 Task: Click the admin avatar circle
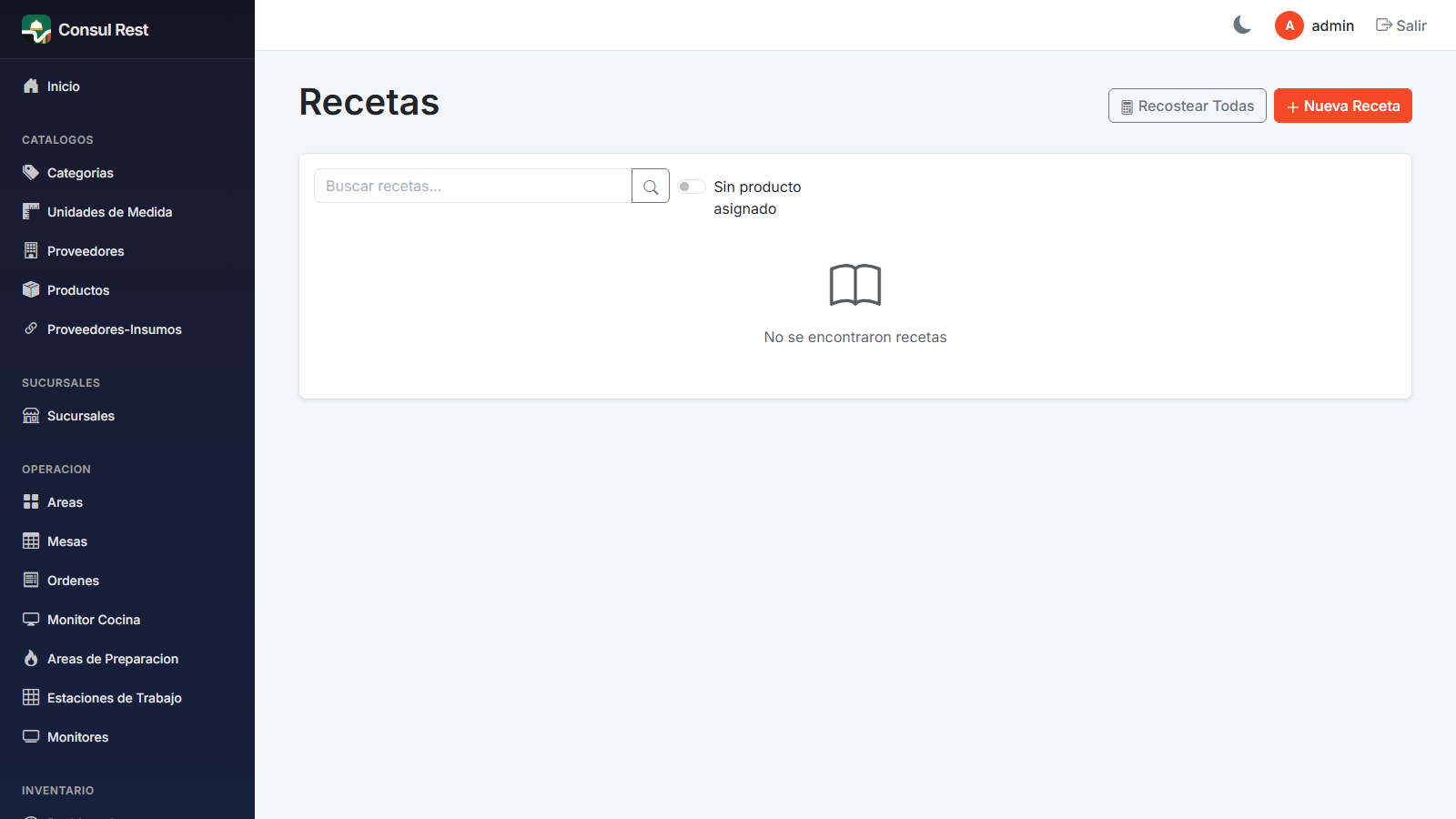(1289, 25)
